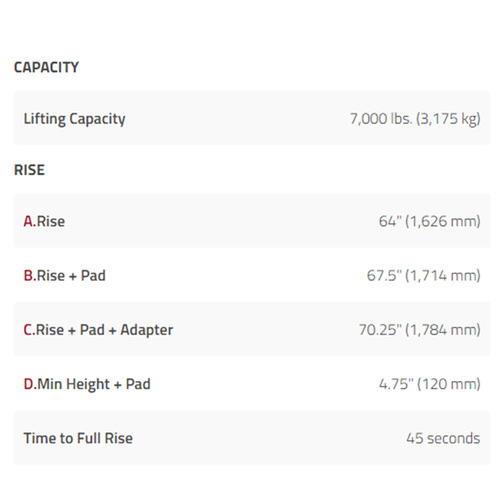500x500 pixels.
Task: Select the Rise + Pad label
Action: pyautogui.click(x=71, y=276)
